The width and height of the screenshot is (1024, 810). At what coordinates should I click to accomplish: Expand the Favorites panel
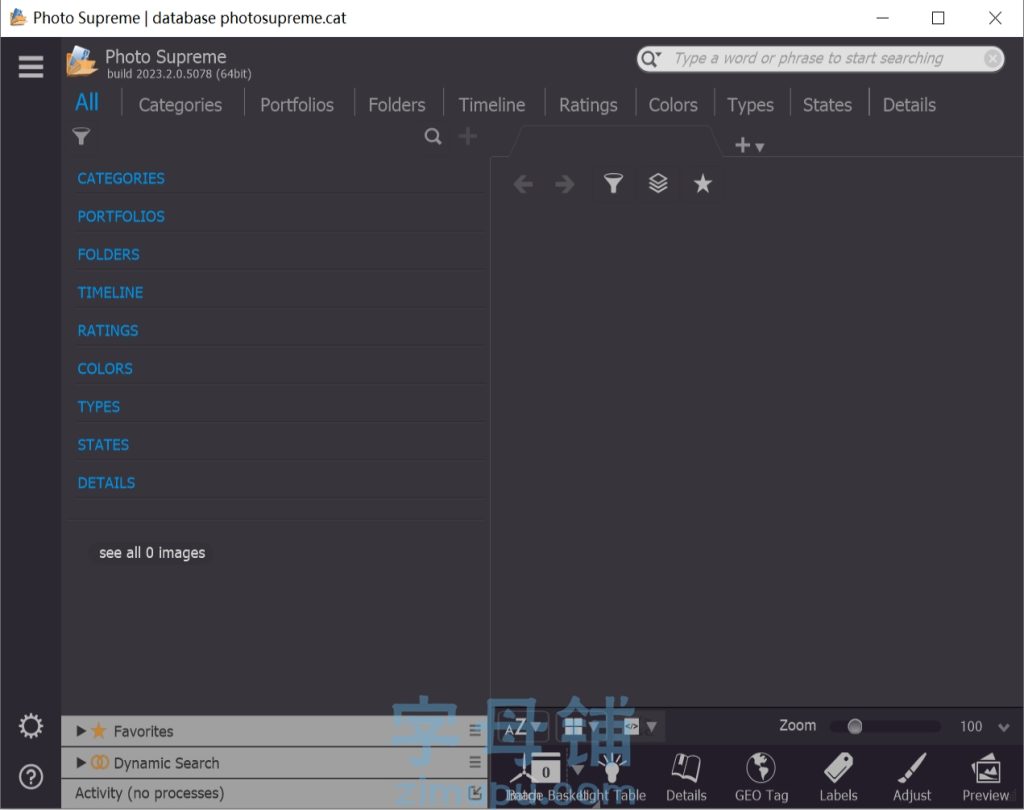click(x=82, y=731)
